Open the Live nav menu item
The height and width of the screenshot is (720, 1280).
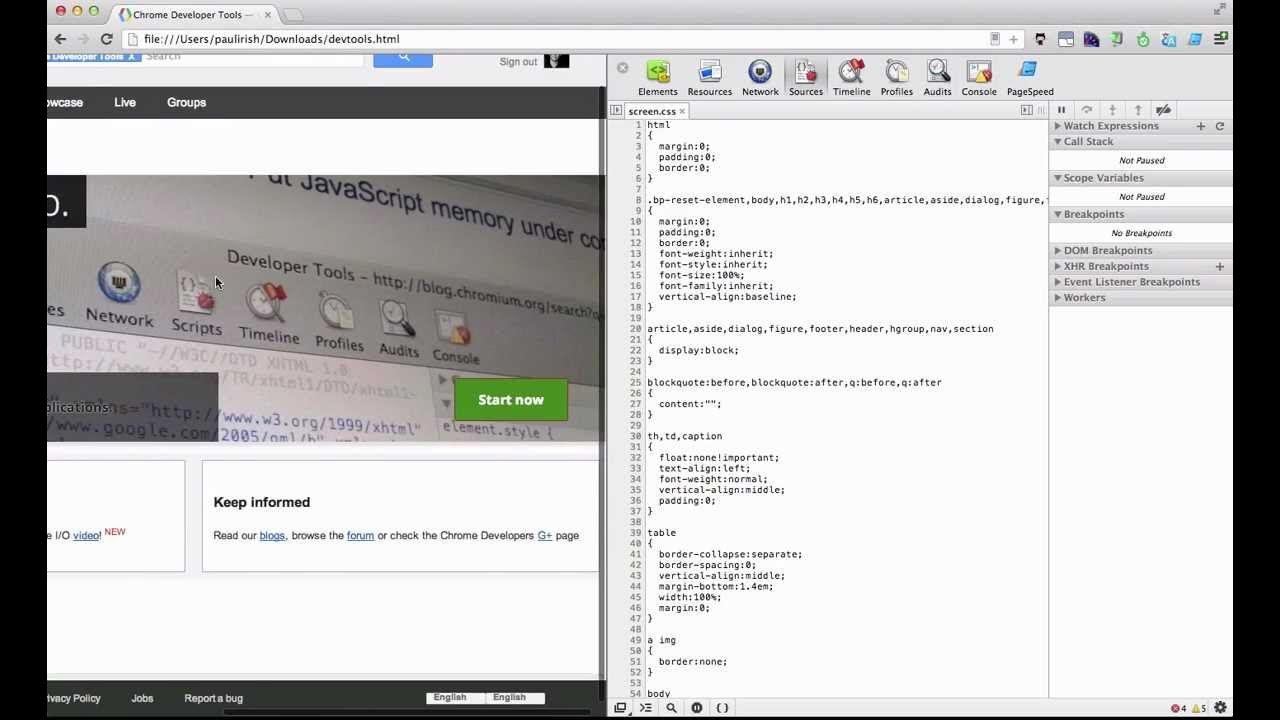[125, 102]
